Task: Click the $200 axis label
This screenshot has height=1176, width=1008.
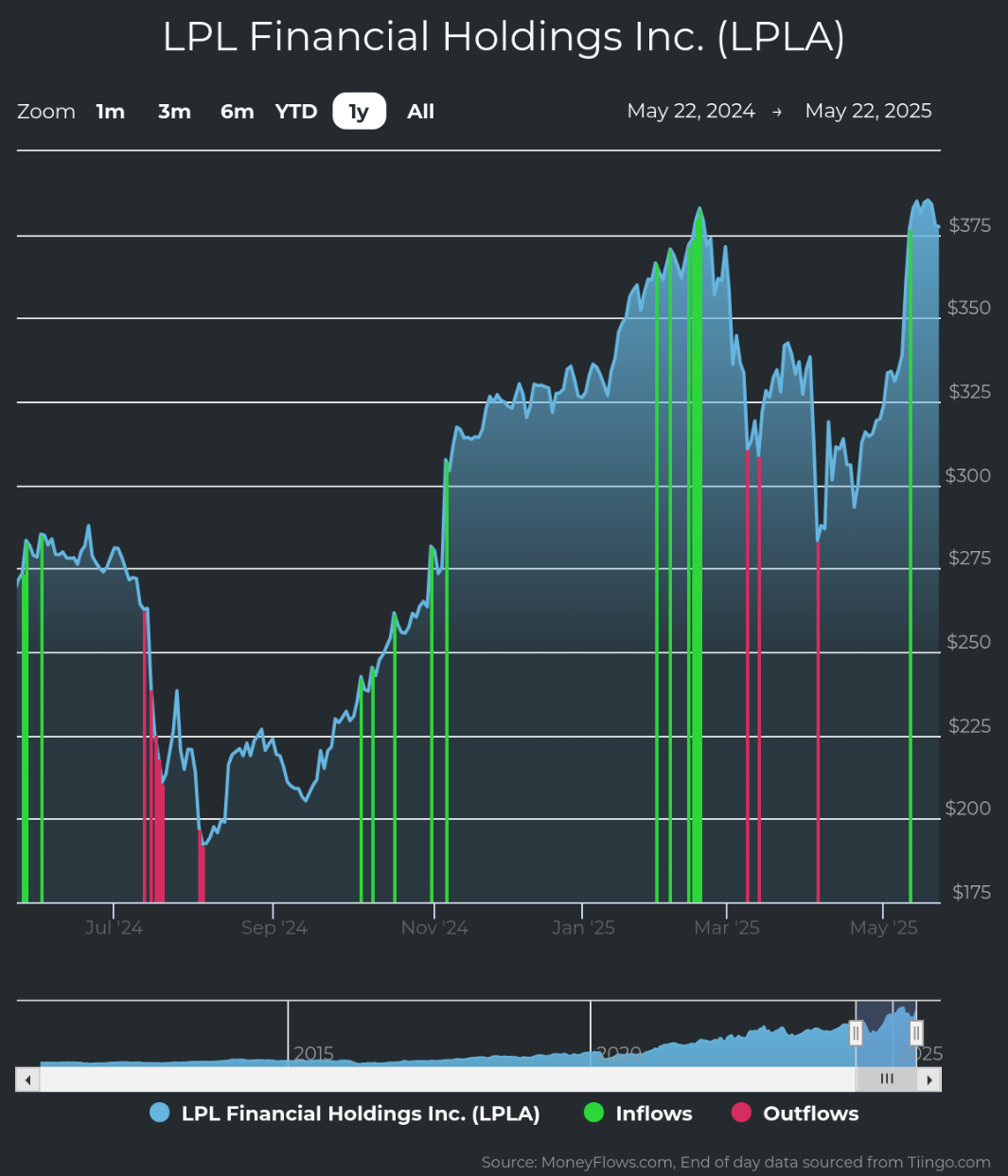Action: coord(968,809)
